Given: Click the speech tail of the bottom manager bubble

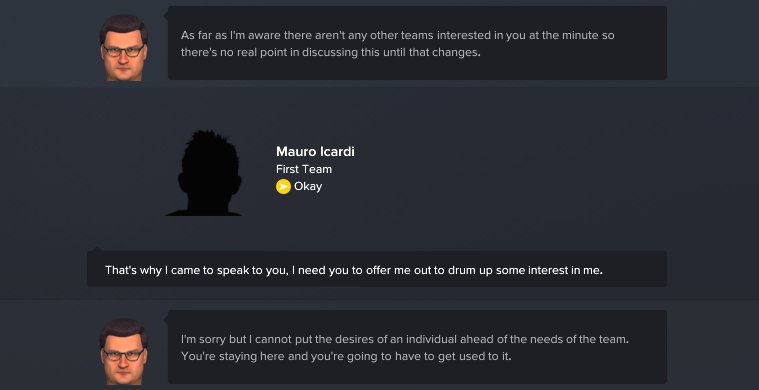Looking at the screenshot, I should pyautogui.click(x=166, y=320).
